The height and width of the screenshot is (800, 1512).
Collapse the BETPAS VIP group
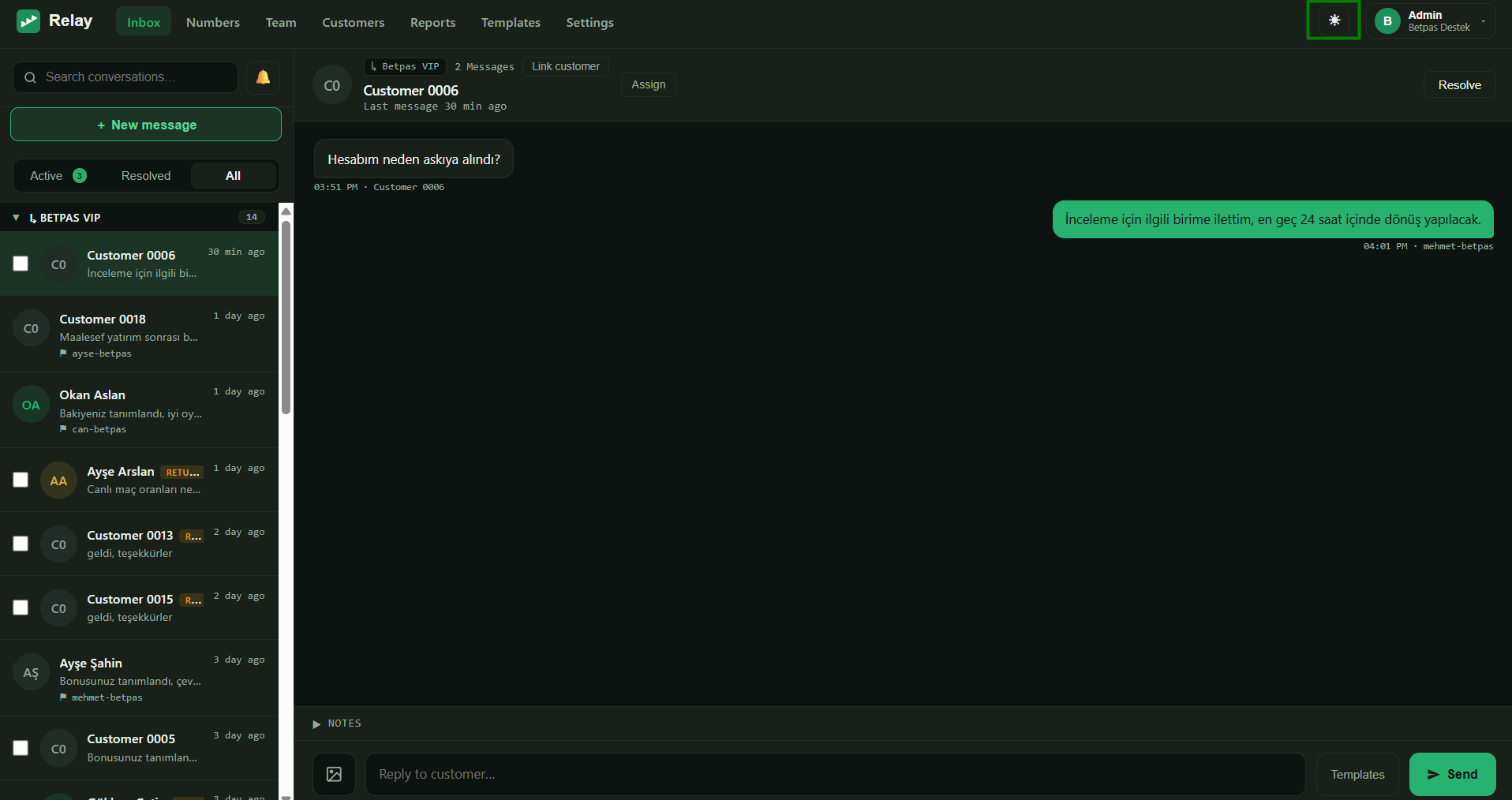click(16, 218)
